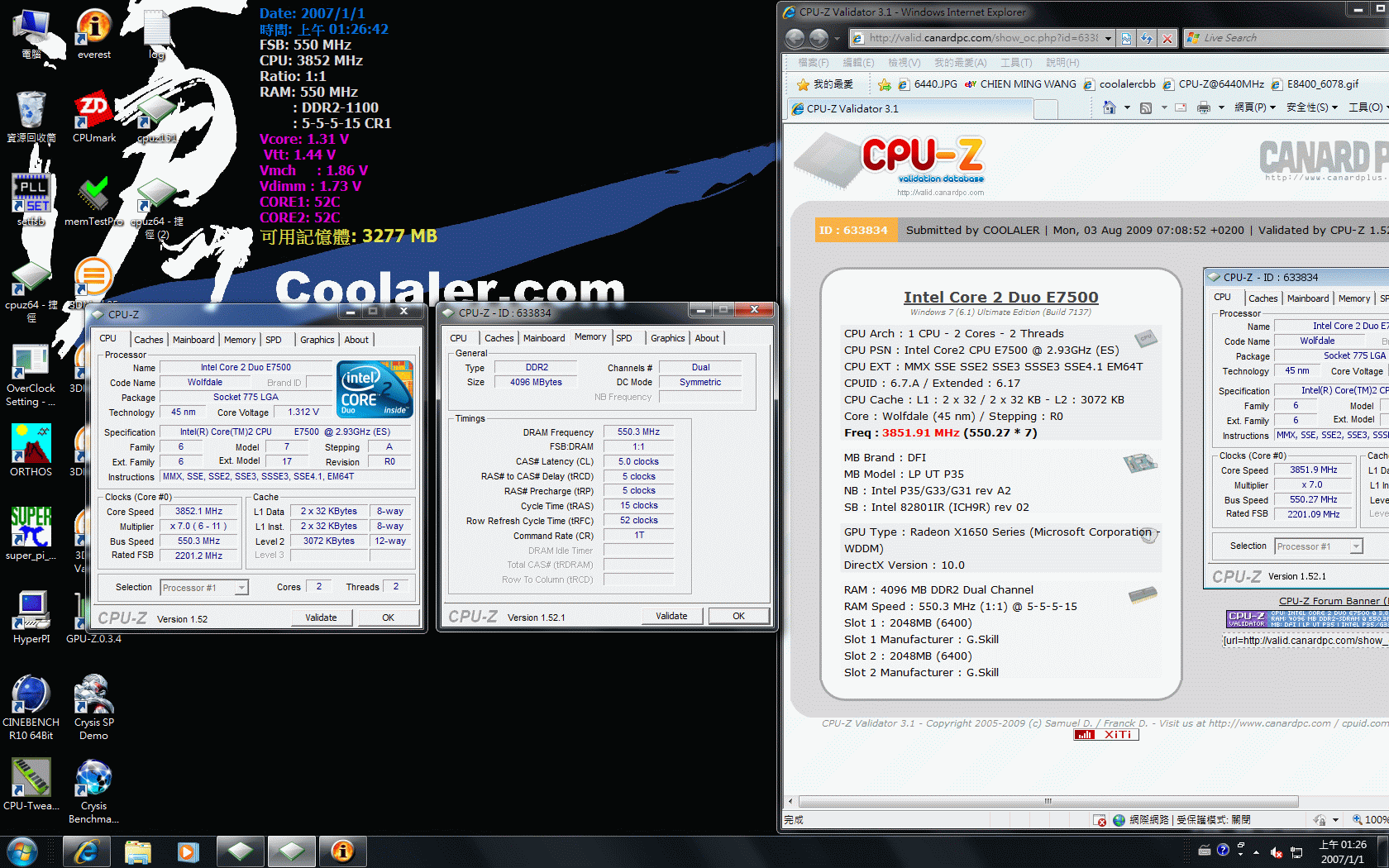
Task: Click the volume muted tray icon
Action: point(1276,852)
